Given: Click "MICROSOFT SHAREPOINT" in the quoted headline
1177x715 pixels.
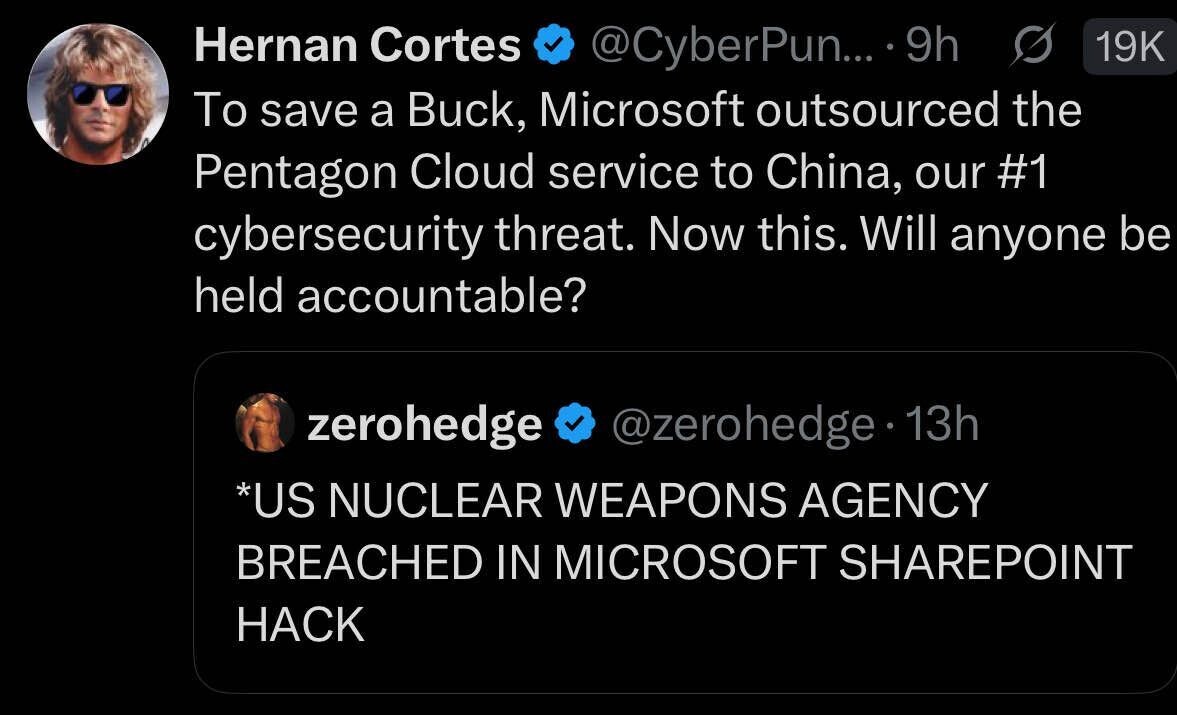Looking at the screenshot, I should pos(843,562).
